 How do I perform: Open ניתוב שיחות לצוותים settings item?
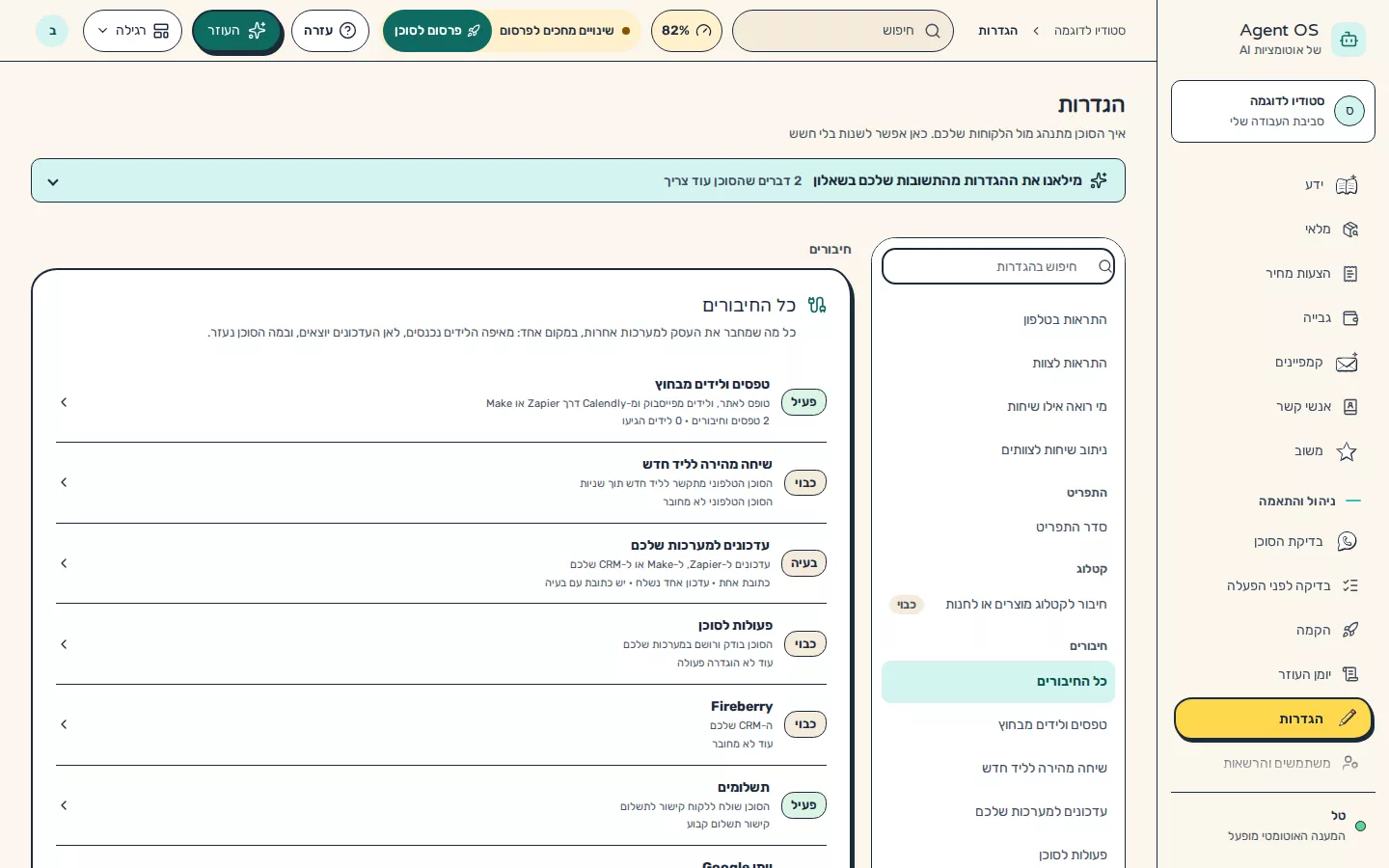pyautogui.click(x=998, y=450)
